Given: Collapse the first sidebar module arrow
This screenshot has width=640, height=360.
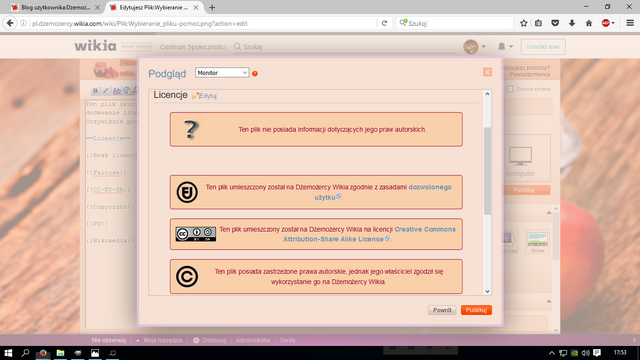Looking at the screenshot, I should [549, 213].
